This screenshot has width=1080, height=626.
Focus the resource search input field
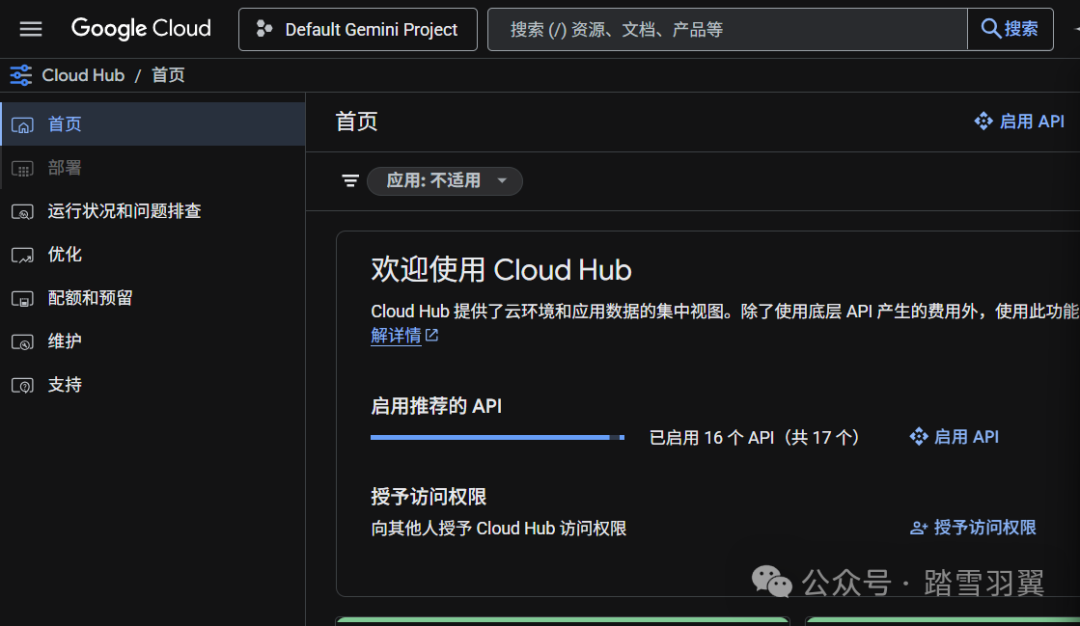point(727,29)
